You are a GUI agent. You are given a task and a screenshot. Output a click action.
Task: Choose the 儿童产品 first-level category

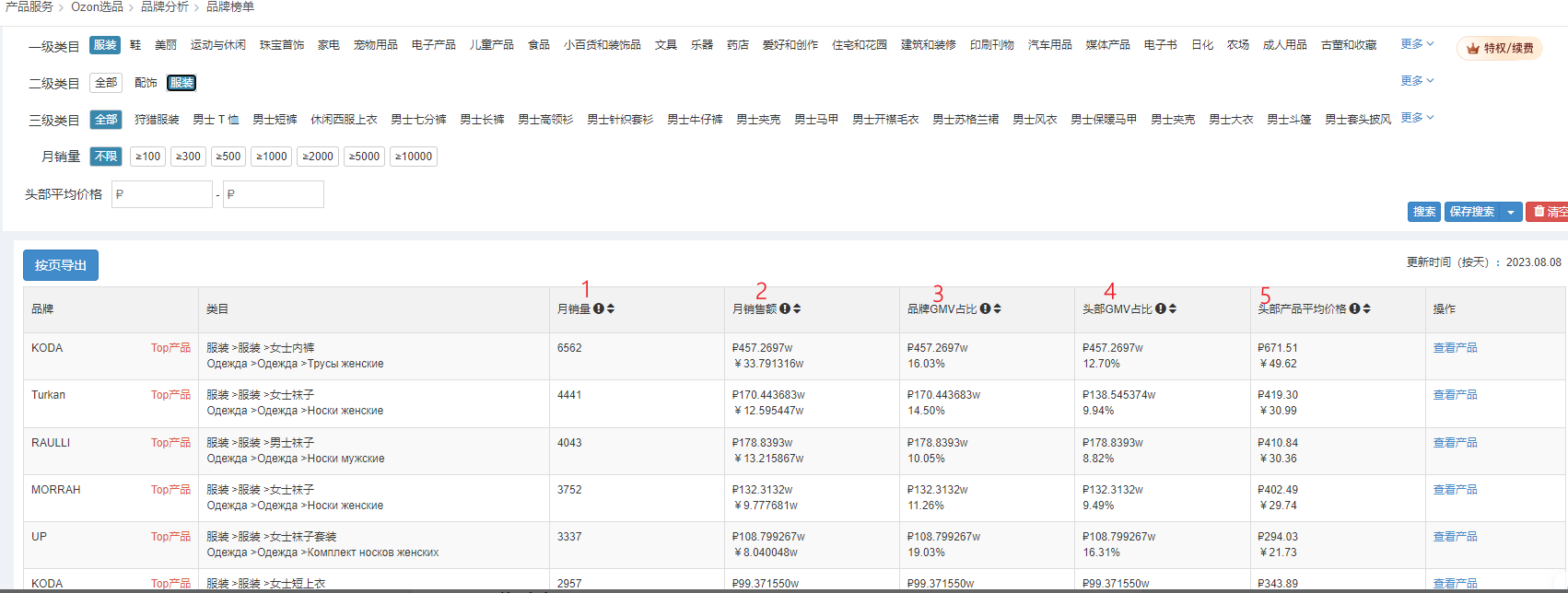[492, 45]
